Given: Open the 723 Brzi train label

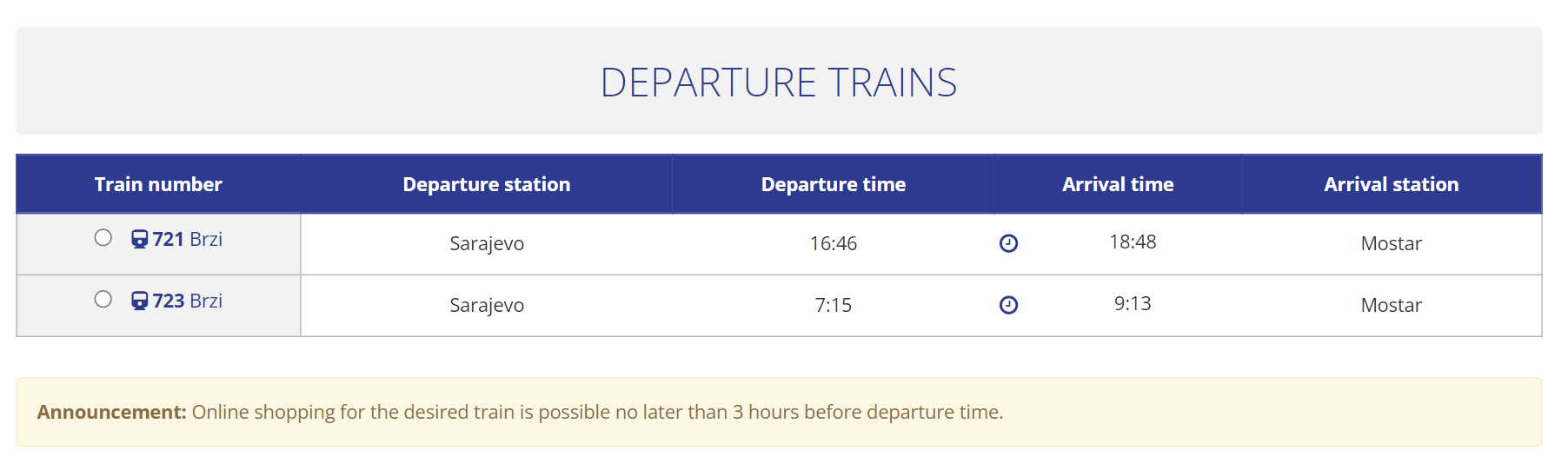Looking at the screenshot, I should click(187, 301).
